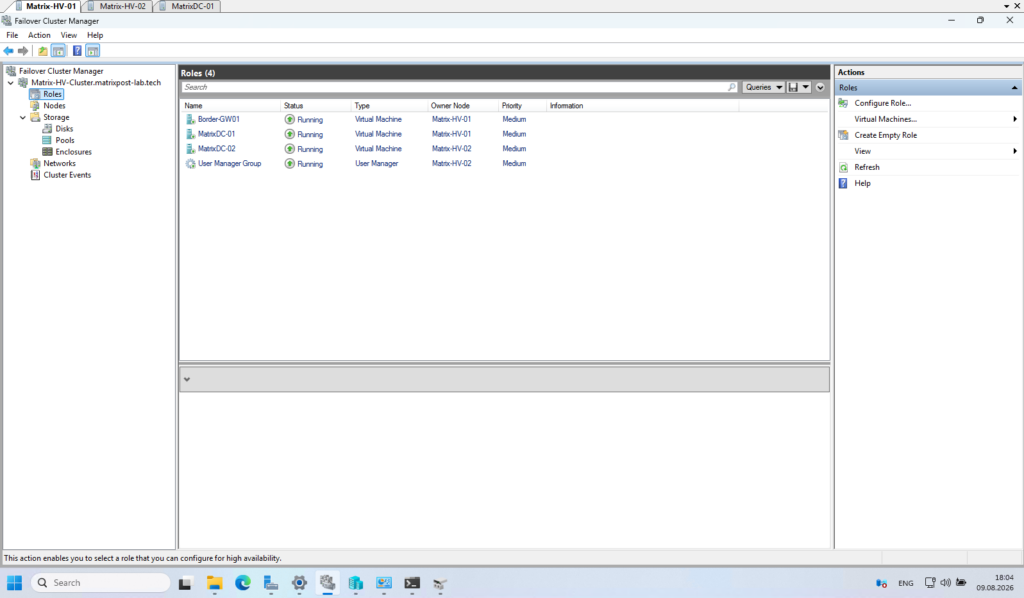Switch to the Matrix-HV-02 tab
1024x598 pixels.
pos(118,6)
